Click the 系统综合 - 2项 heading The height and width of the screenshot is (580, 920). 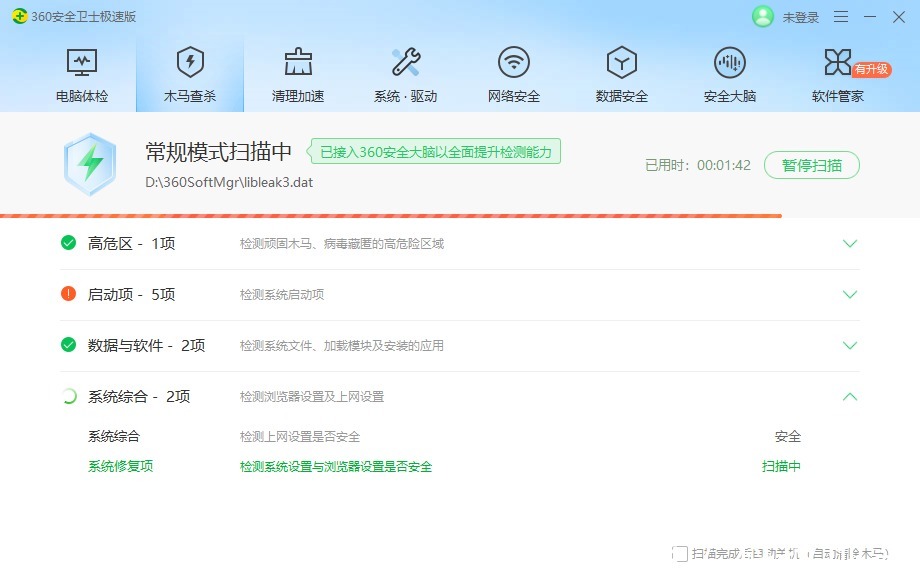pyautogui.click(x=139, y=396)
